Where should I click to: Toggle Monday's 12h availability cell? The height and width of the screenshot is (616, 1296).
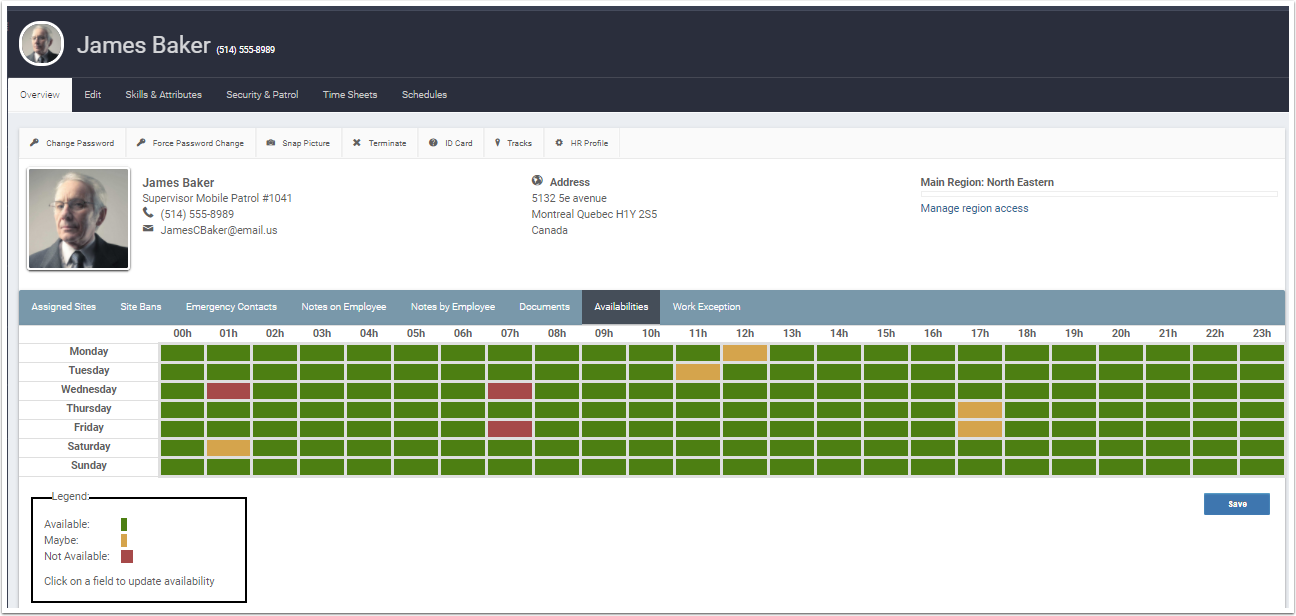pos(745,351)
